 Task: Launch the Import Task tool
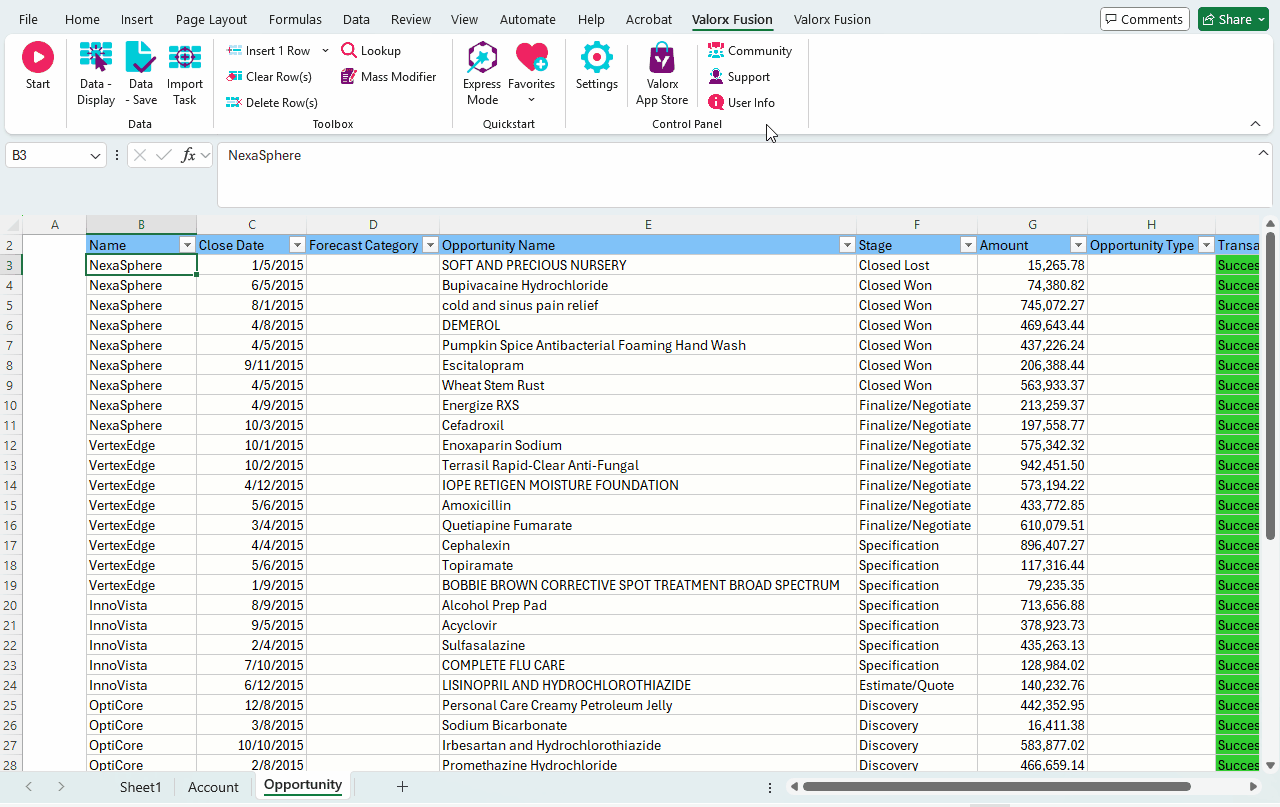185,73
